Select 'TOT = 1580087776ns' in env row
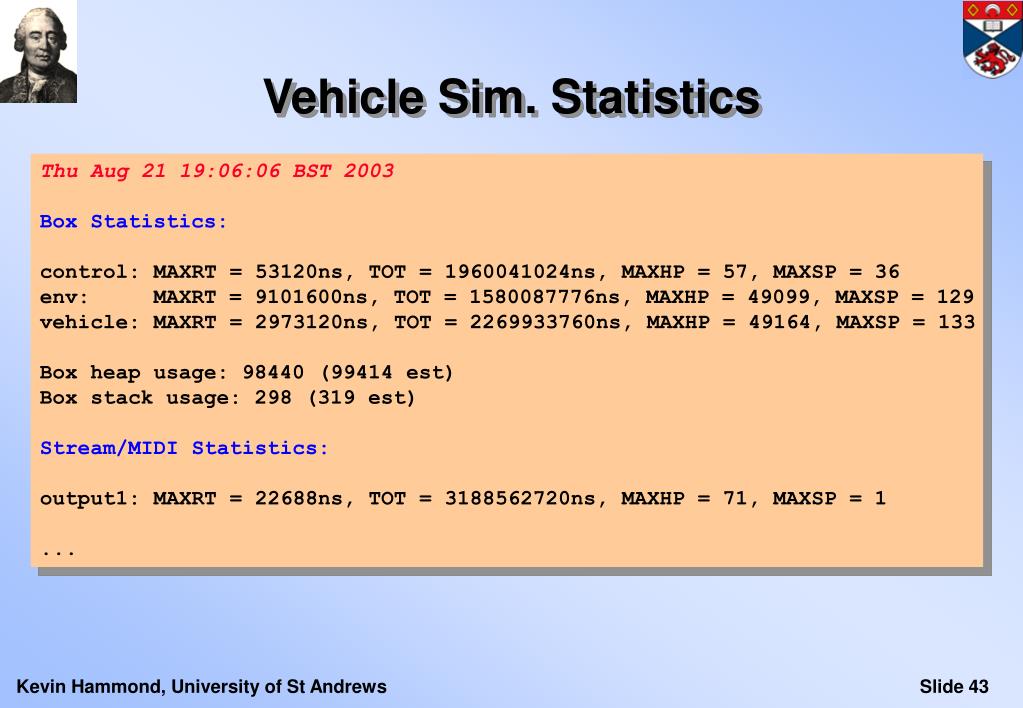Image resolution: width=1023 pixels, height=708 pixels. (507, 298)
